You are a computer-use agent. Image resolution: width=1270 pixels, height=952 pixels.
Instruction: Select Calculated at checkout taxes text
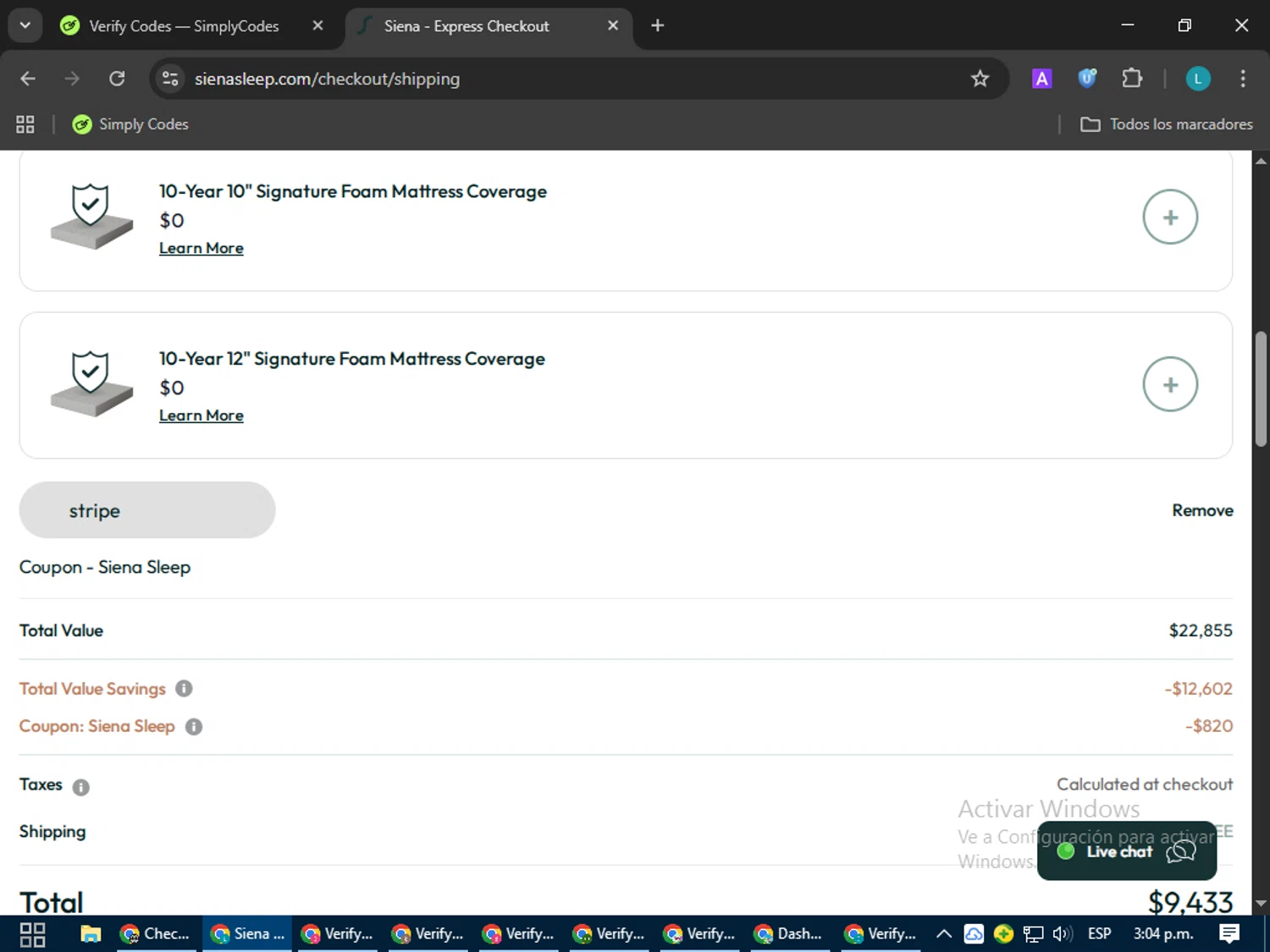1145,784
